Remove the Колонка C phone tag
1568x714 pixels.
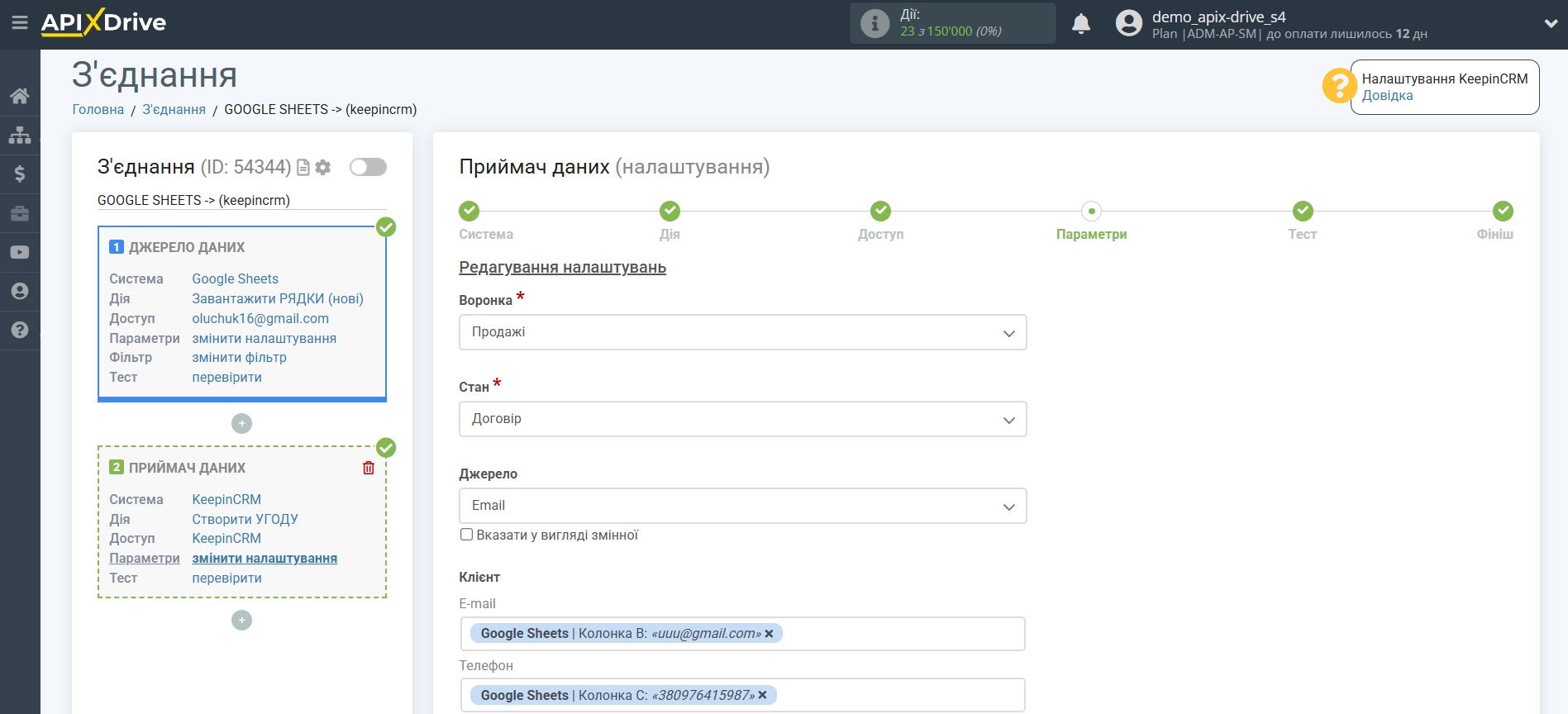coord(762,695)
